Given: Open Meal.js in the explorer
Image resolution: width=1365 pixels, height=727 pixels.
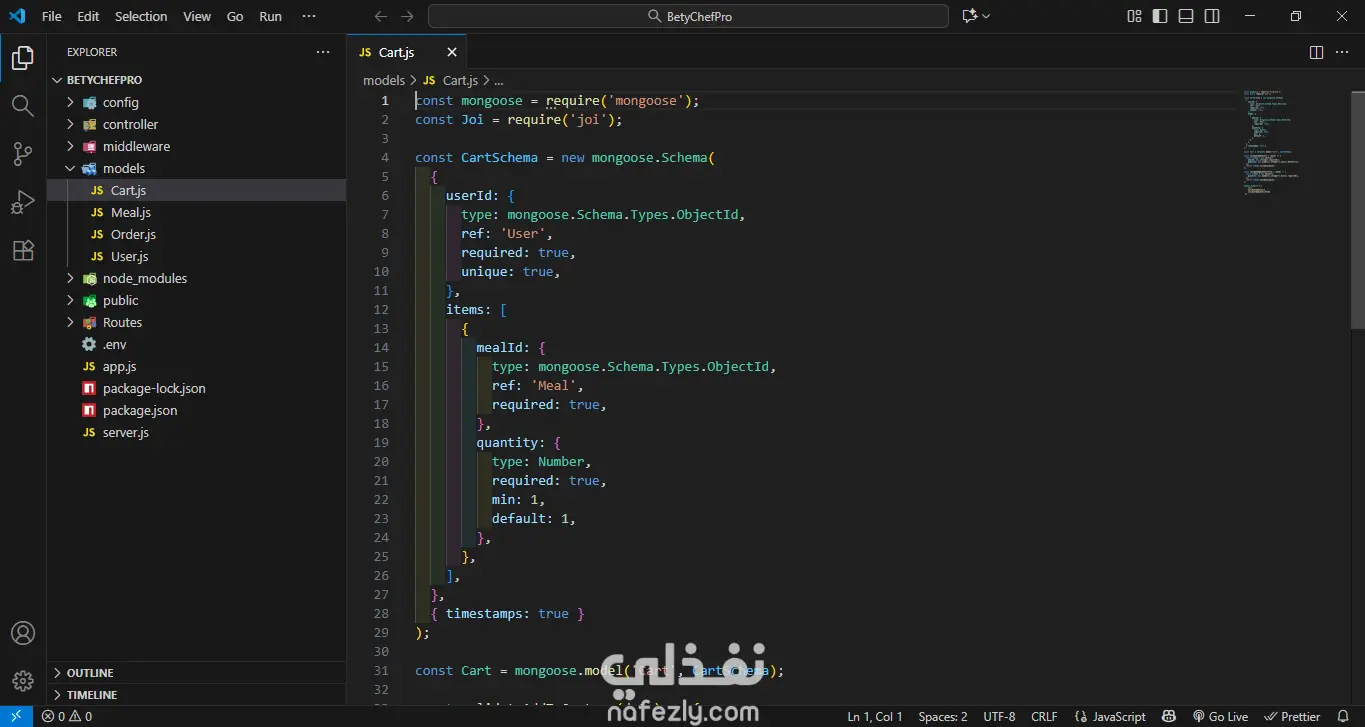Looking at the screenshot, I should (x=196, y=212).
